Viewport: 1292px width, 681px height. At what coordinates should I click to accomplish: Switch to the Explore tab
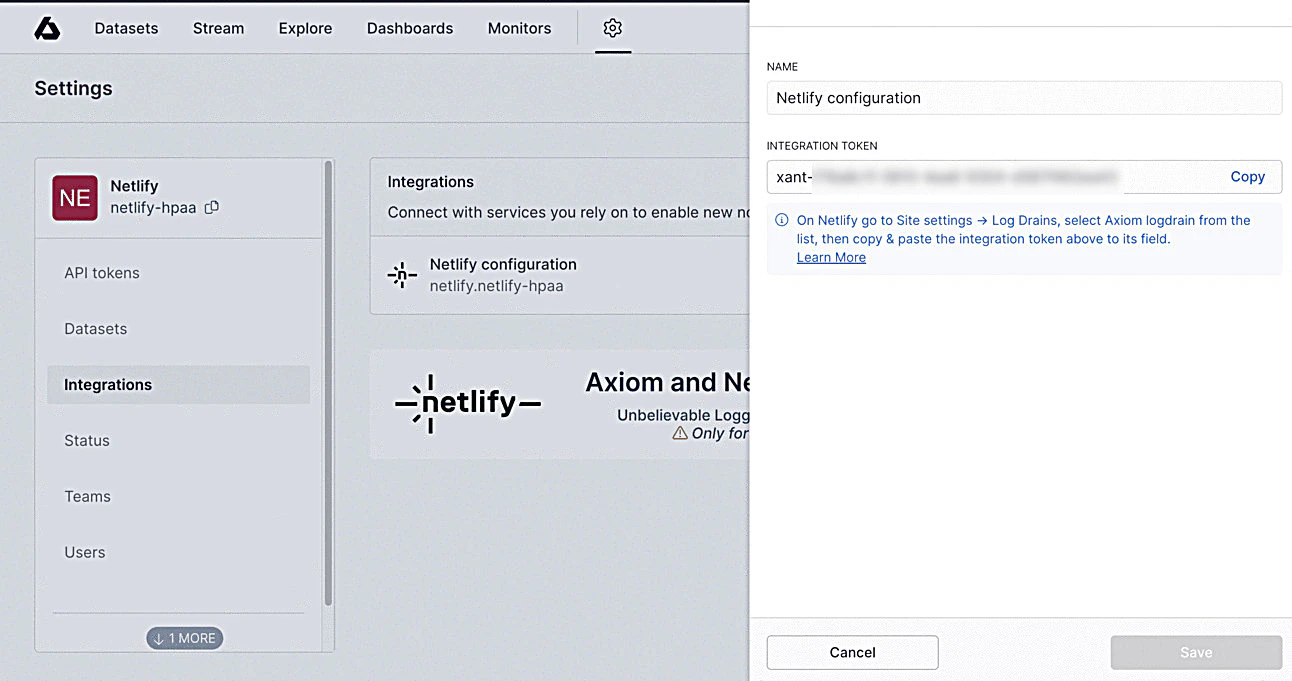pos(305,28)
